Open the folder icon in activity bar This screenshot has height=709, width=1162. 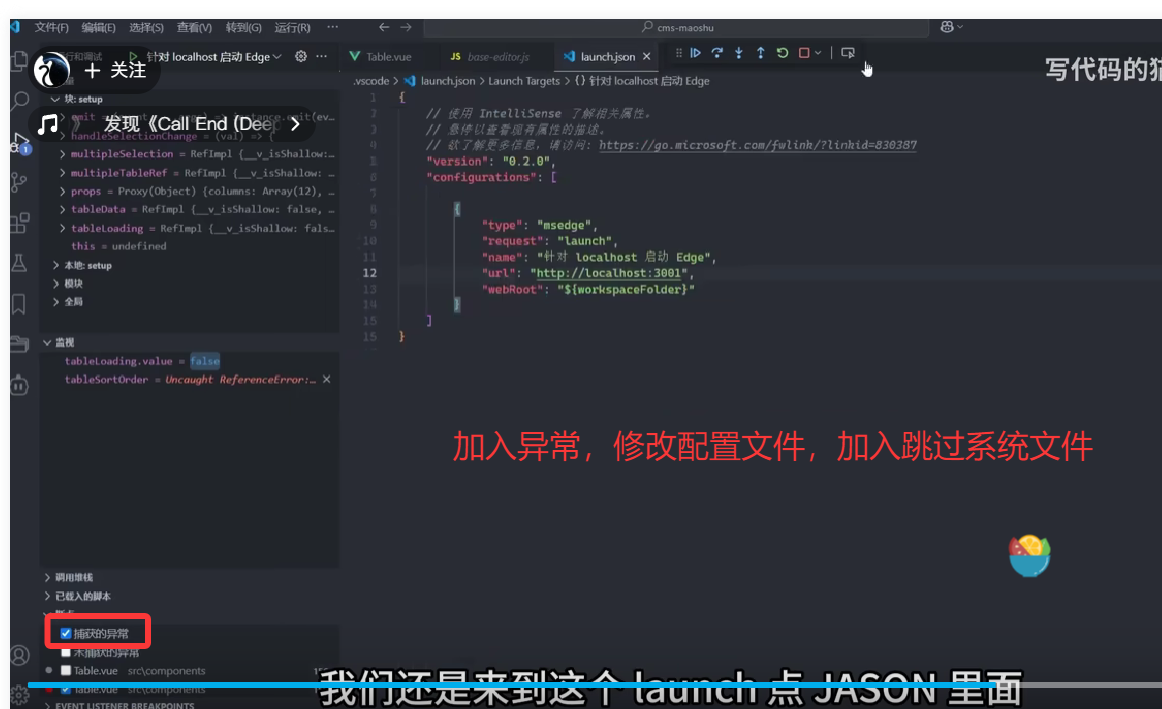coord(20,344)
